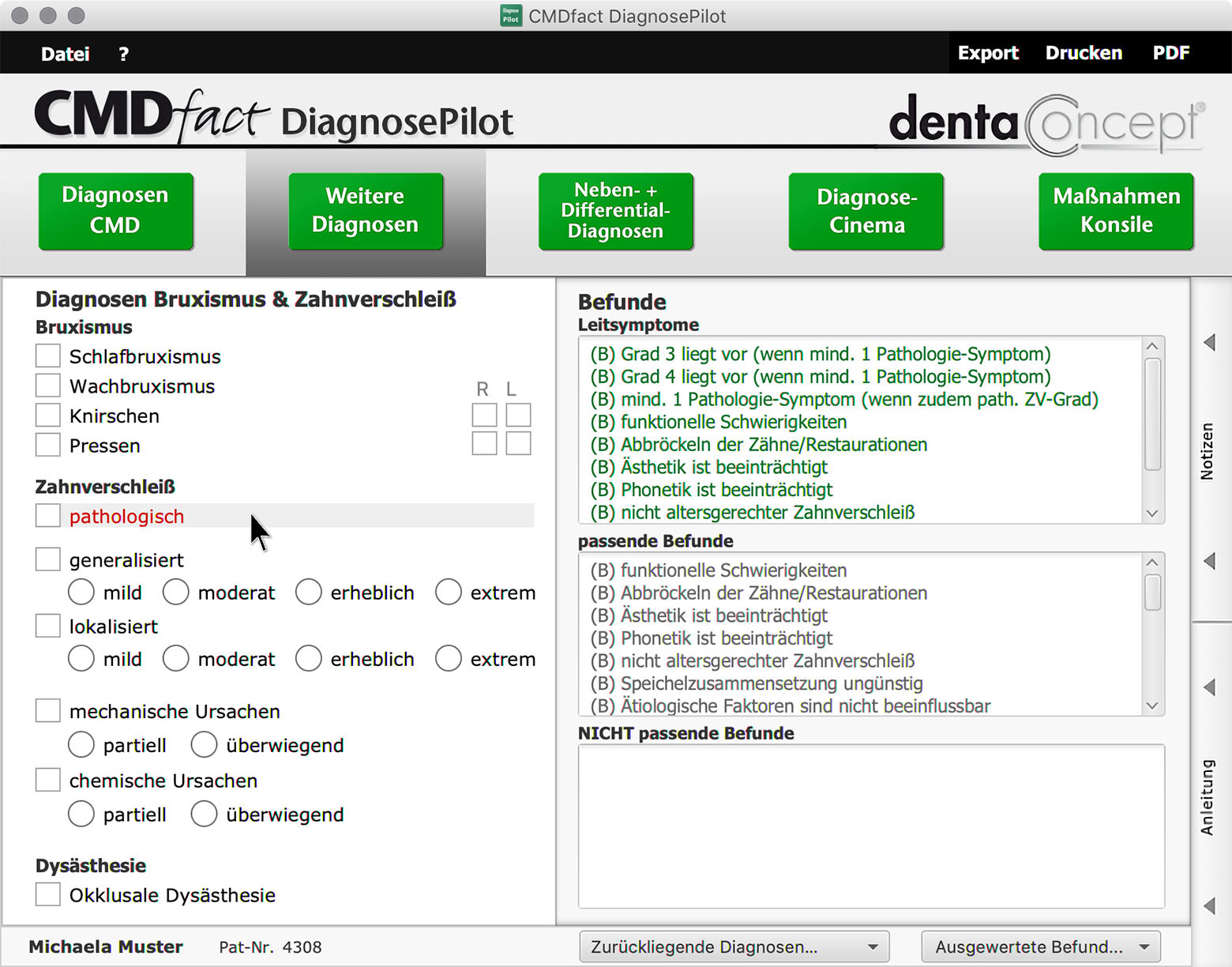Click the collapse arrow below Notizen
Screen dimensions: 1232x967
(x=1209, y=561)
